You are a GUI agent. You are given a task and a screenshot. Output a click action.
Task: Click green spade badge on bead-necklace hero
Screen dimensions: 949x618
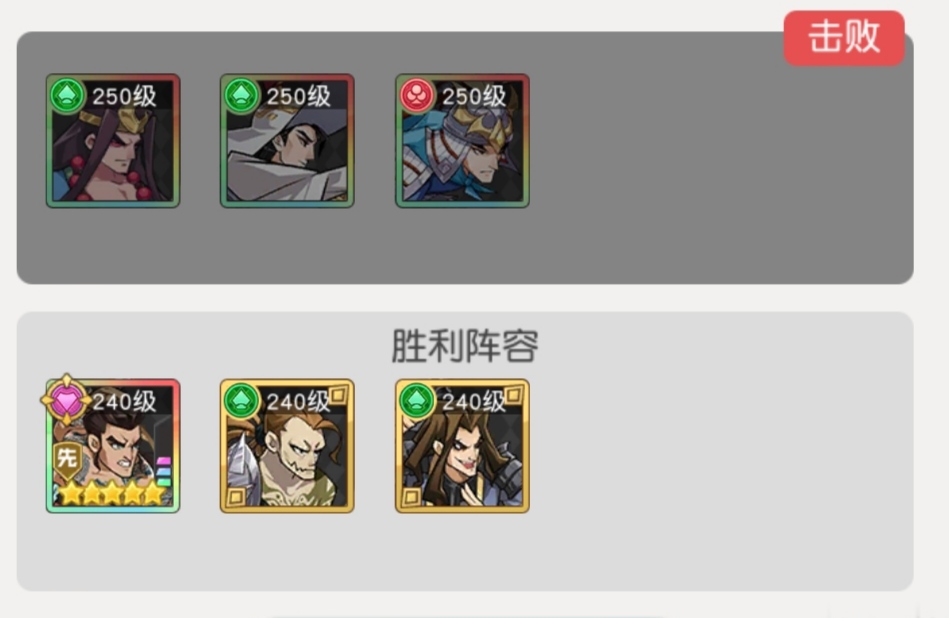pyautogui.click(x=67, y=95)
